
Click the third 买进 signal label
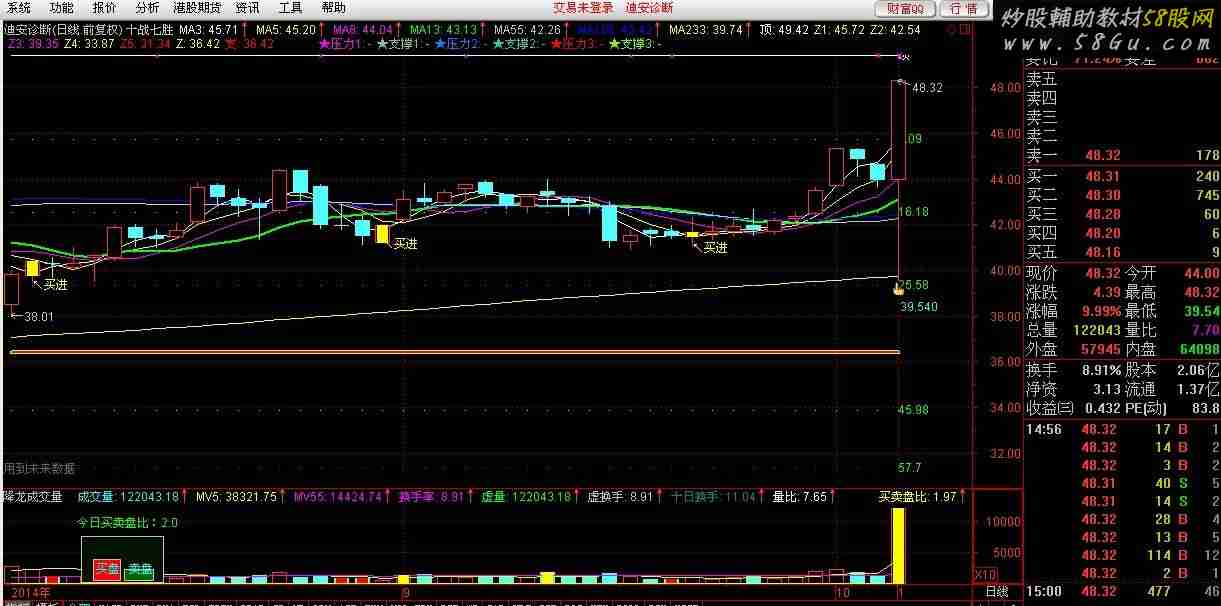click(715, 247)
